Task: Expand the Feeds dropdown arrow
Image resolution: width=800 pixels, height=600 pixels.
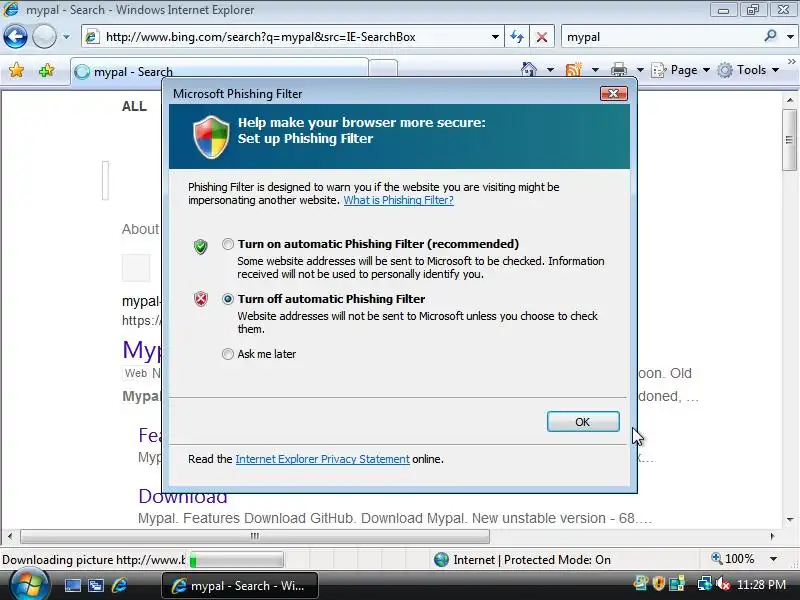Action: click(595, 70)
